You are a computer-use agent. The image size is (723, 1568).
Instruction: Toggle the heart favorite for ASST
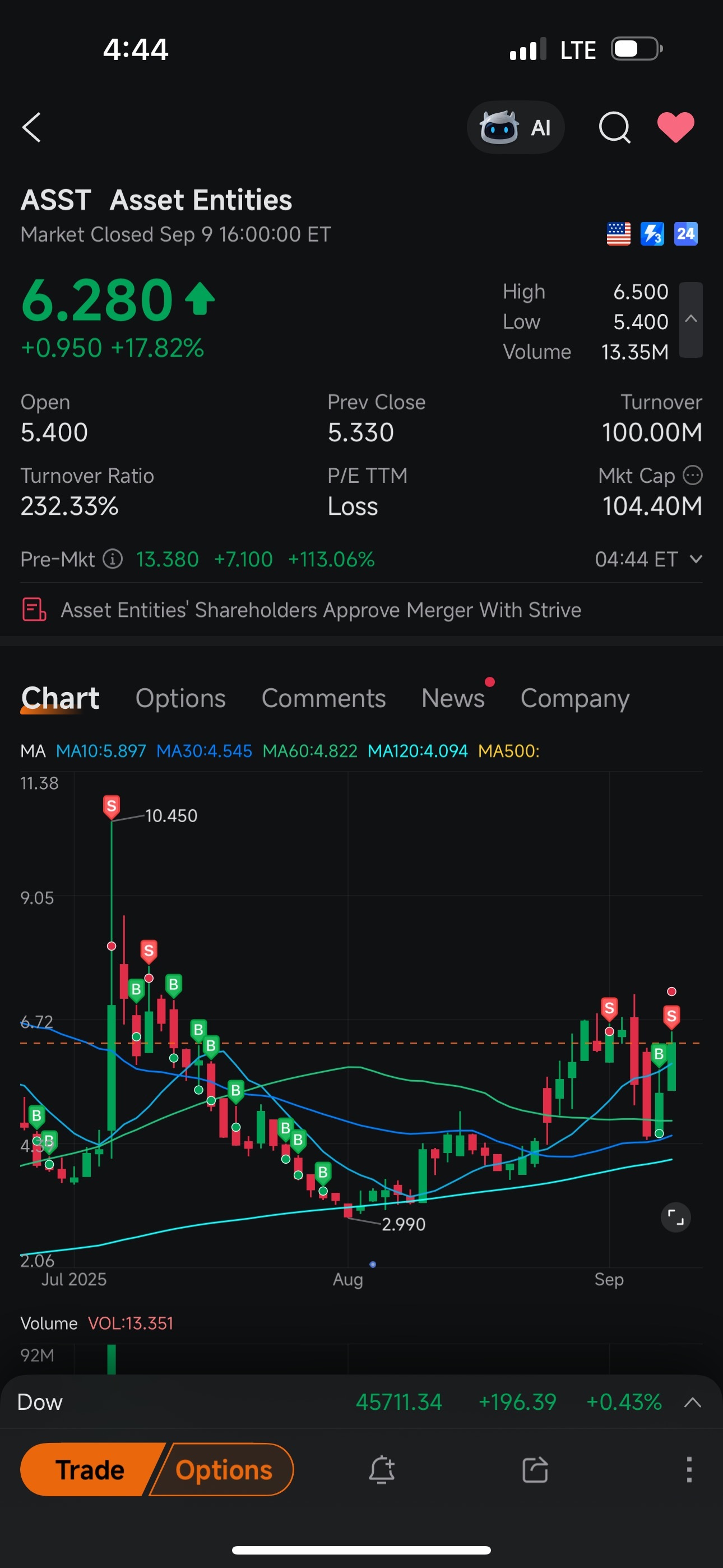[675, 127]
